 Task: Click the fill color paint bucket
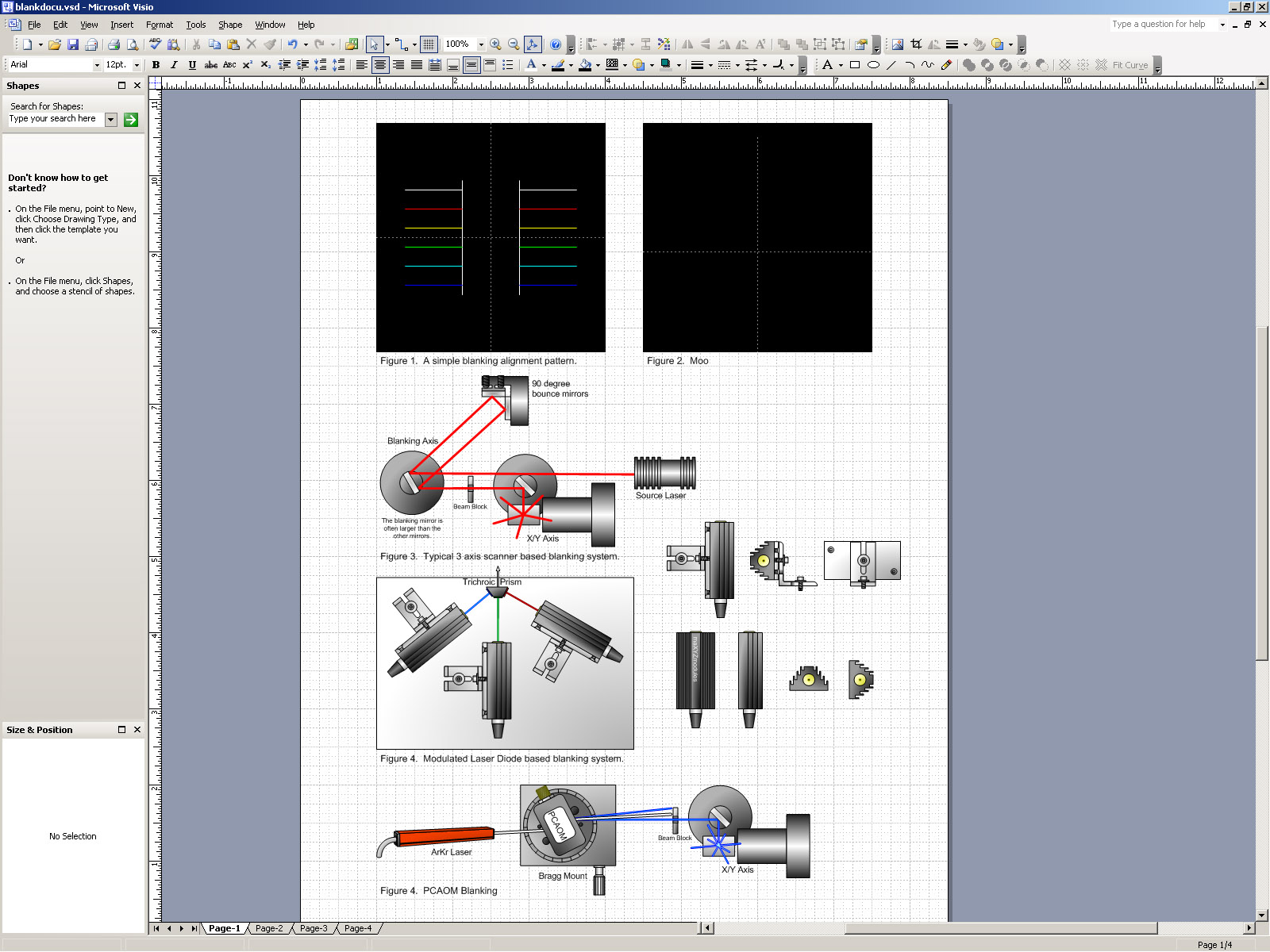[x=585, y=65]
